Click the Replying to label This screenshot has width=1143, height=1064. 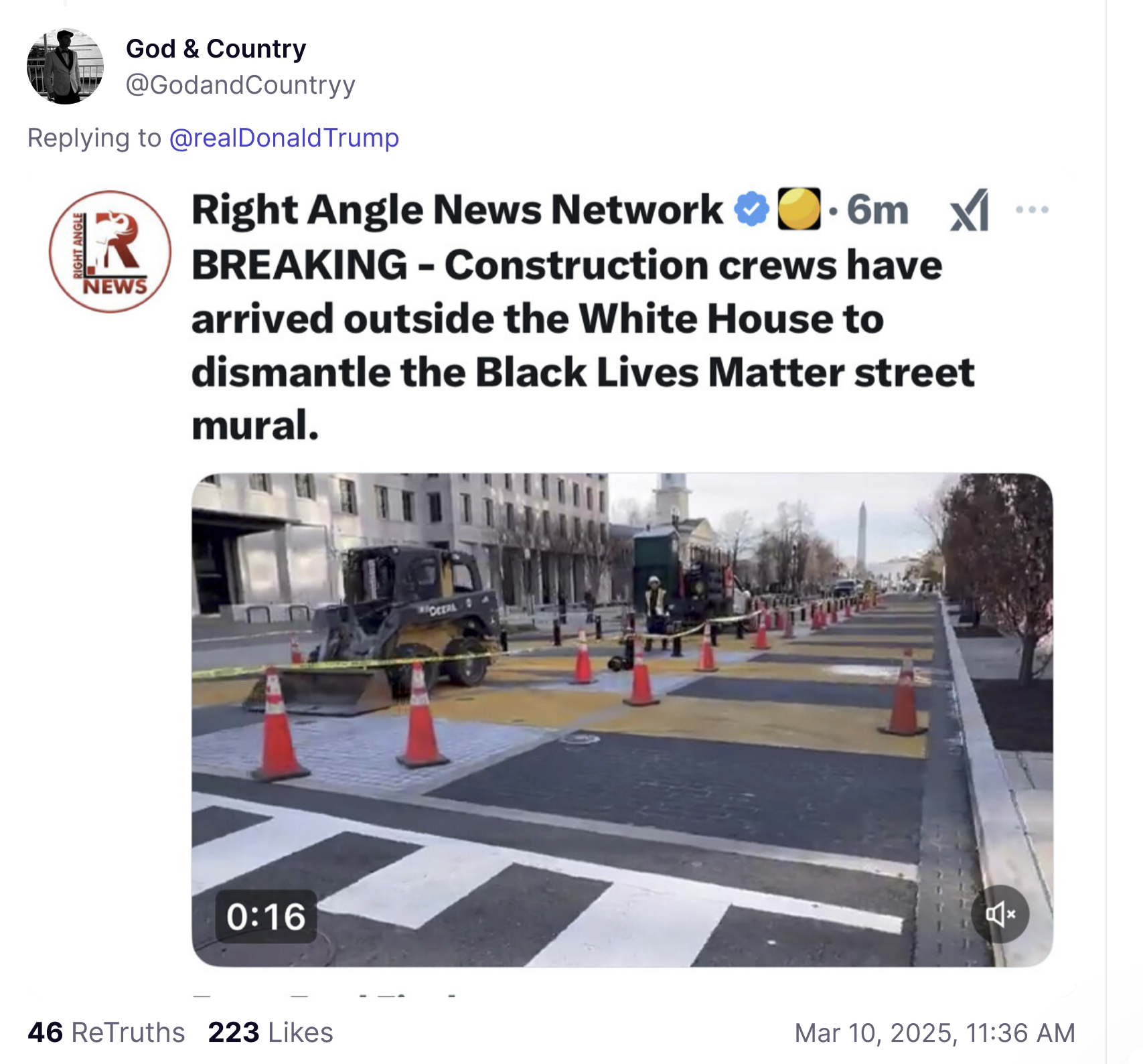tap(94, 138)
